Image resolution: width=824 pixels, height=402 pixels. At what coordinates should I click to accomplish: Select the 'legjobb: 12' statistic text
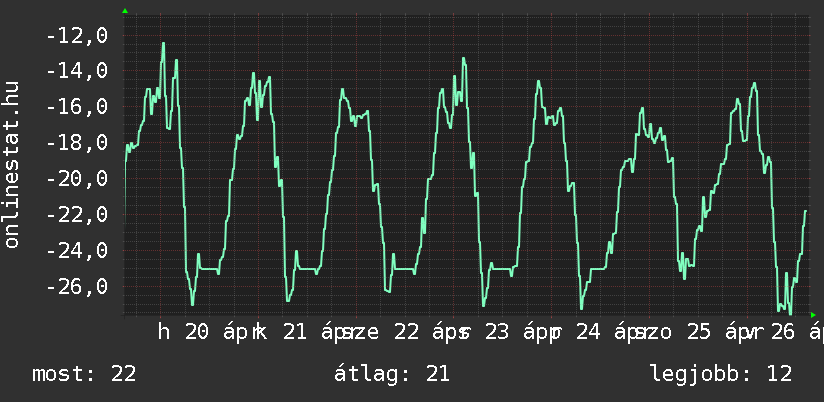click(x=720, y=374)
